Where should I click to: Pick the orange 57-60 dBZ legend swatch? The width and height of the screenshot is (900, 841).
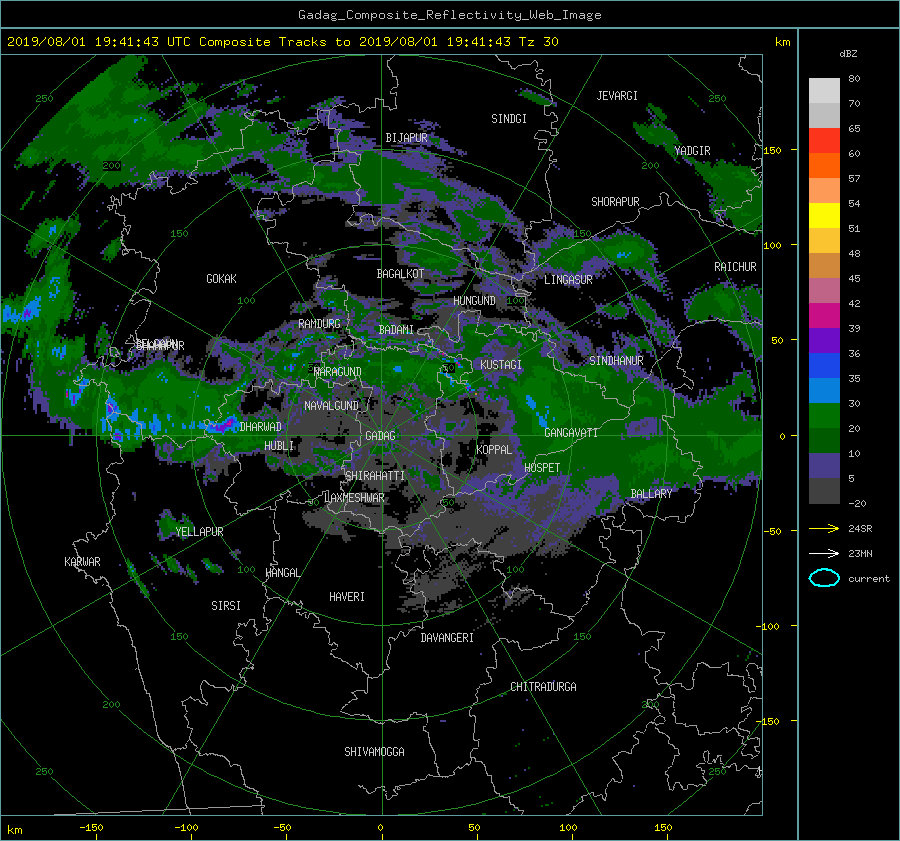tap(824, 165)
